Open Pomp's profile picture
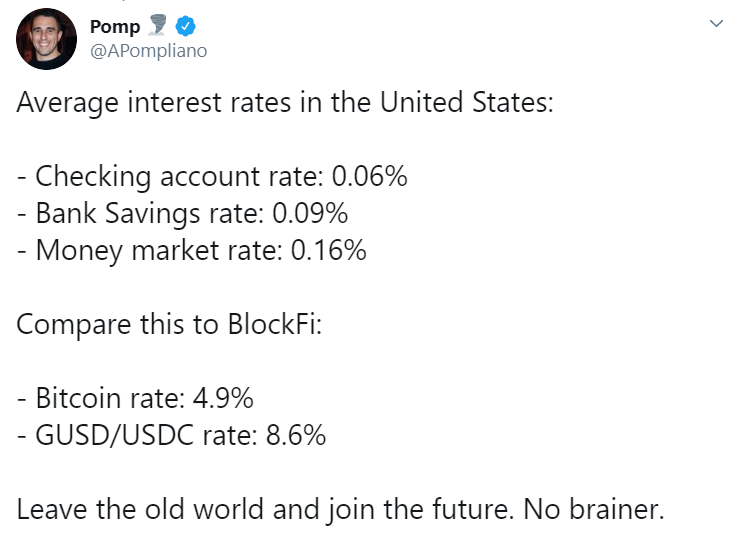The image size is (737, 543). pos(46,39)
